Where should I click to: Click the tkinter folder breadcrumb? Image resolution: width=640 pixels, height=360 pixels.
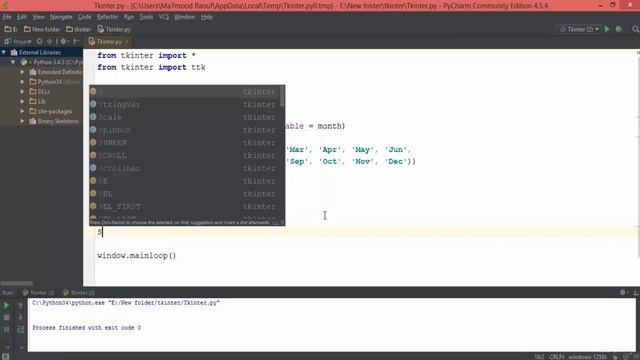coord(79,29)
